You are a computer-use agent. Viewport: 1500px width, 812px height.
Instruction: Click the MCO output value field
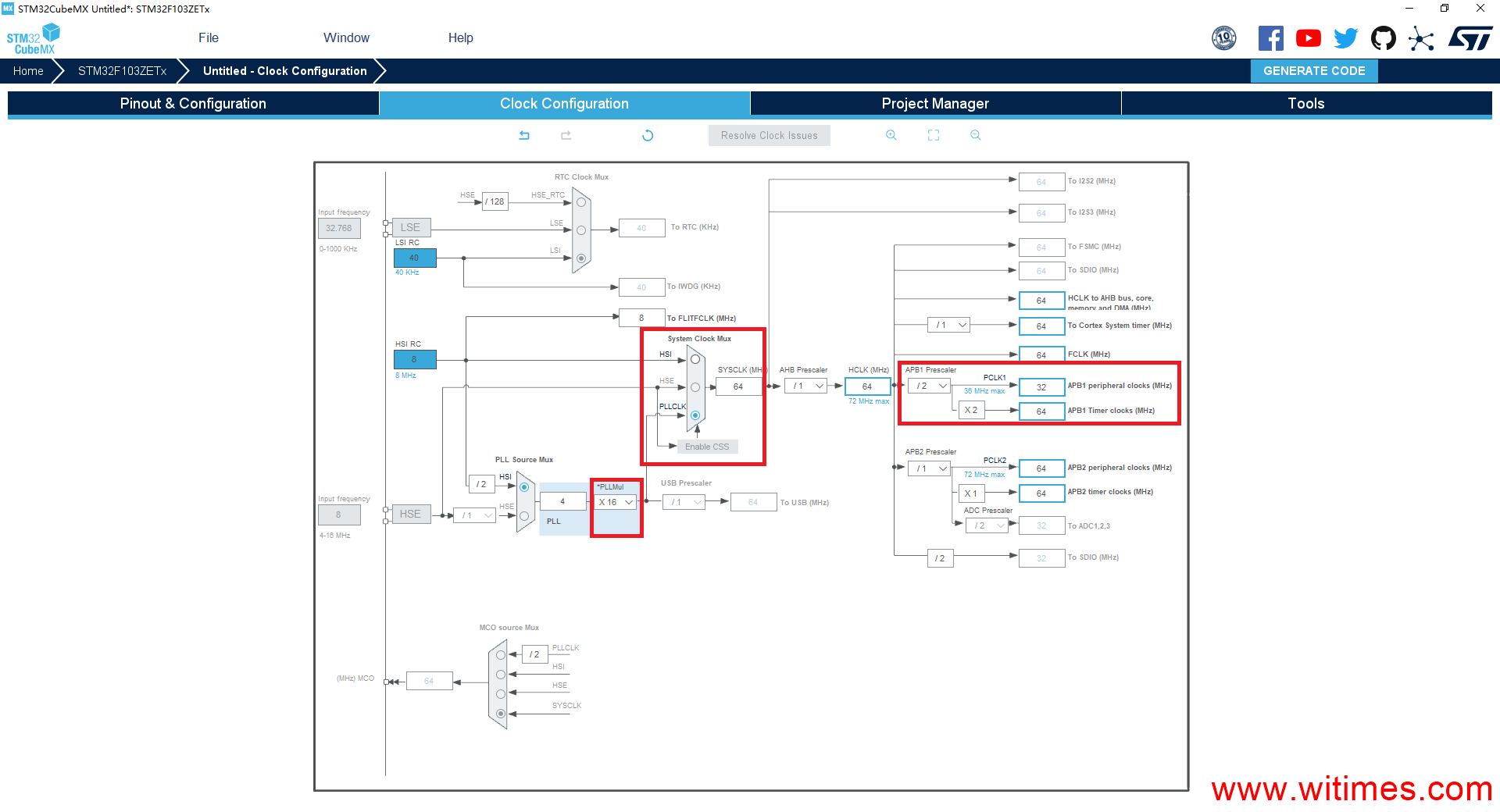(x=429, y=681)
